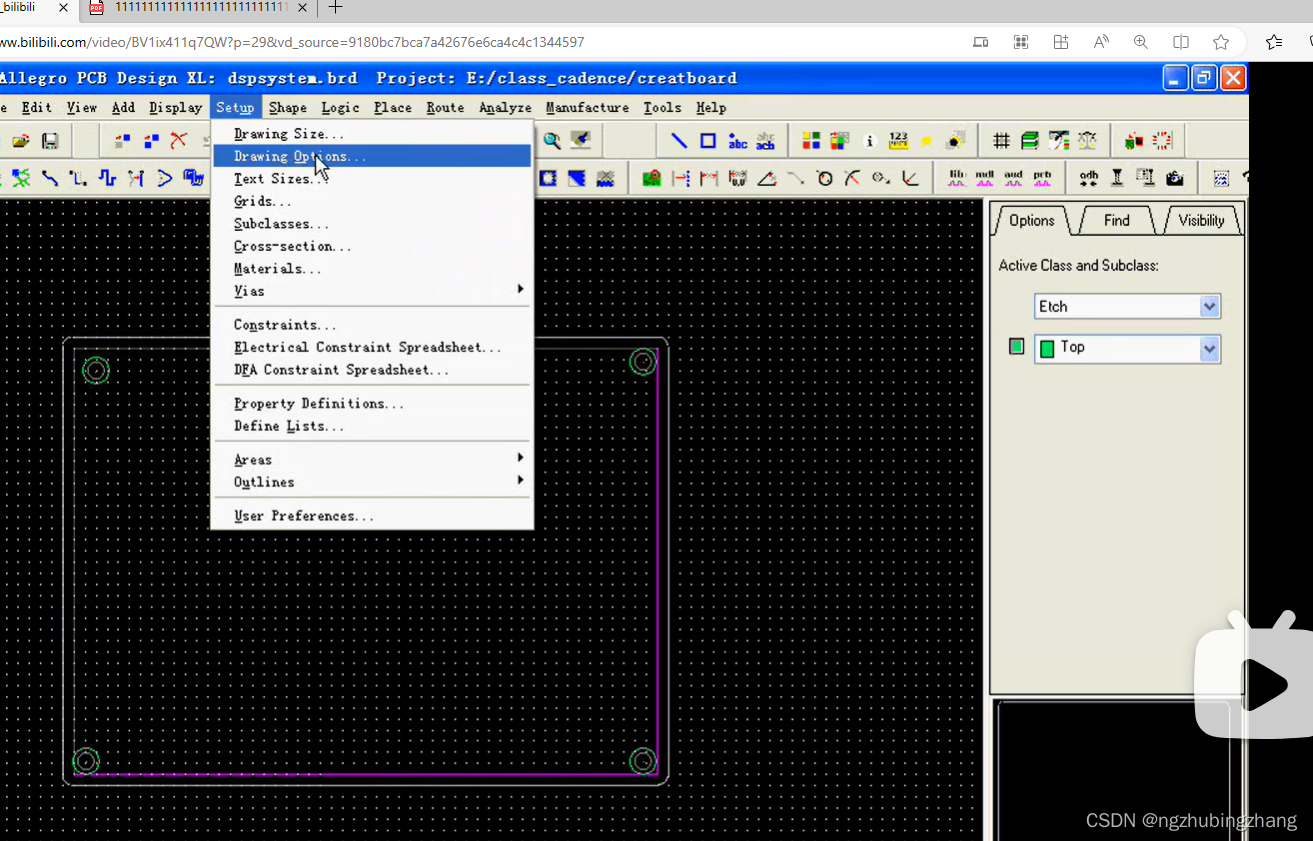Select the Add Line tool icon
Screen dimensions: 1313x841
[679, 141]
